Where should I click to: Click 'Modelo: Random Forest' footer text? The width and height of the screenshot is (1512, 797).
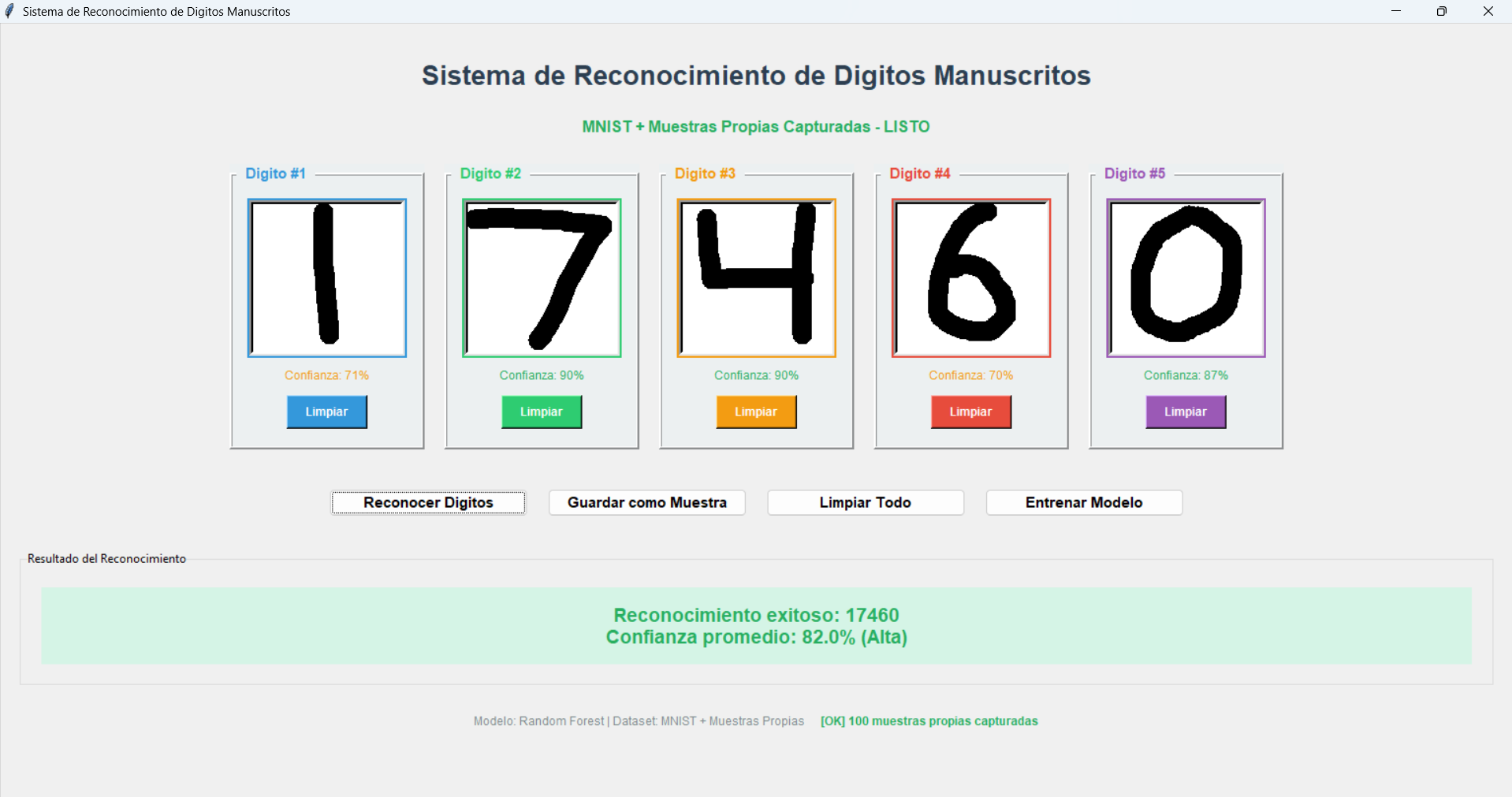tap(538, 721)
